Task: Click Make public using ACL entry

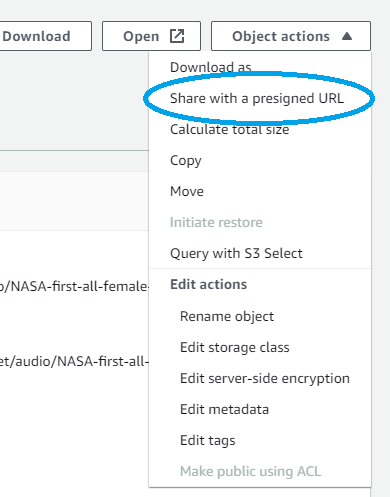Action: pyautogui.click(x=250, y=472)
